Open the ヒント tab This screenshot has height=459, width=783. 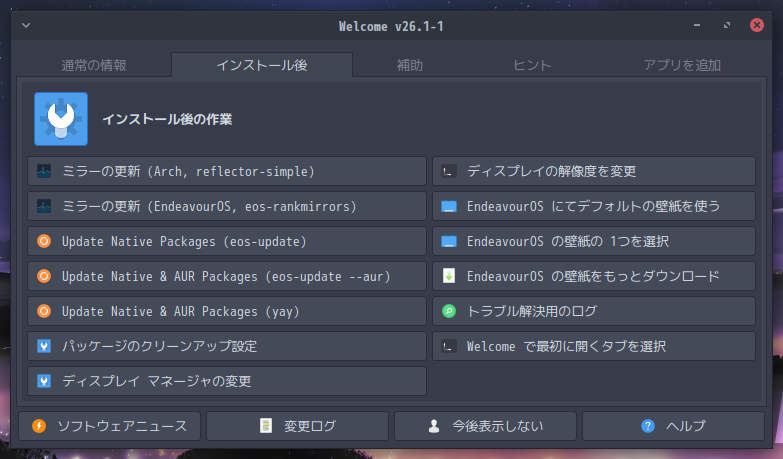coord(532,65)
